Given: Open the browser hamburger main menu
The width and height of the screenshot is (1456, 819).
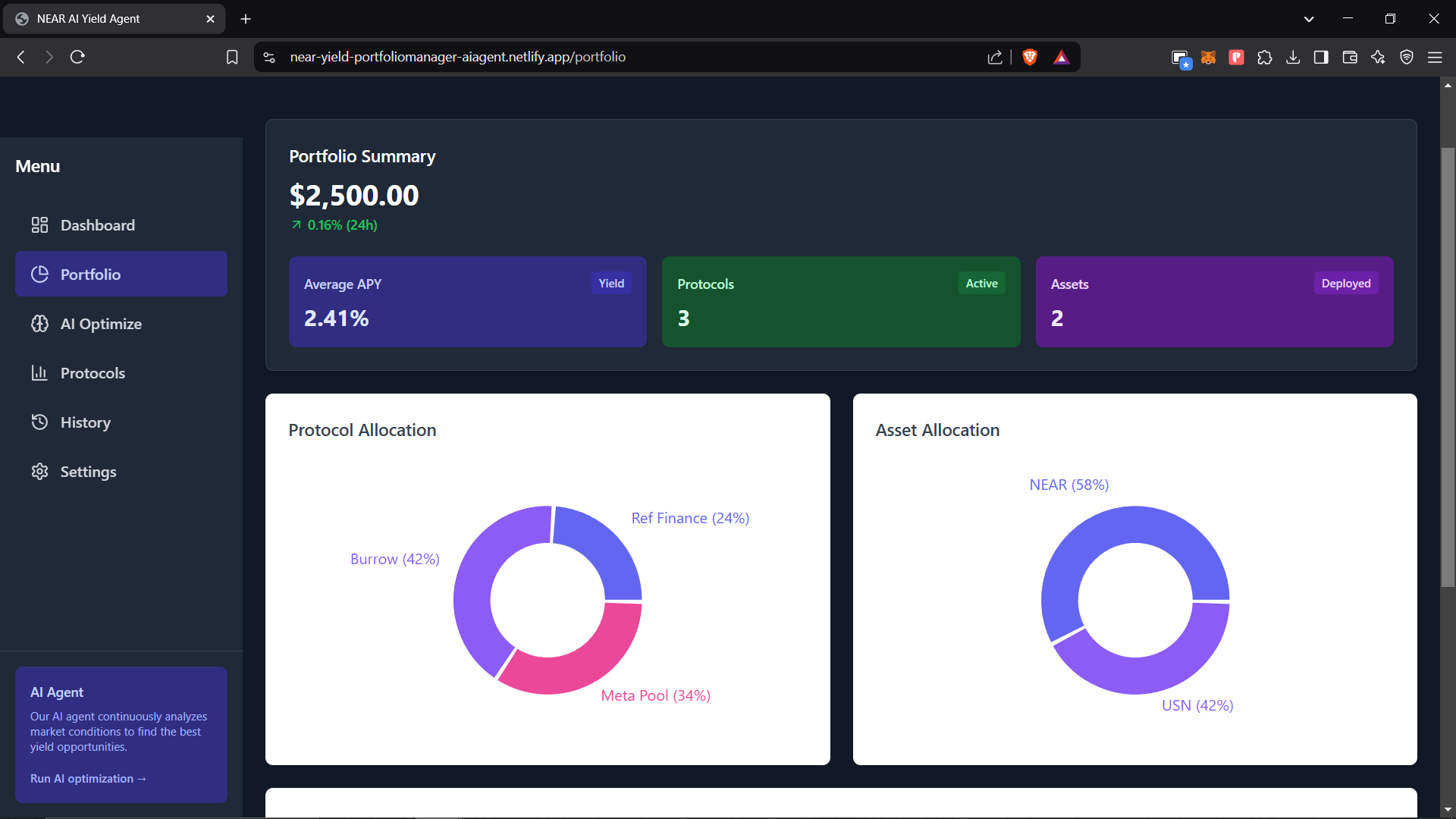Looking at the screenshot, I should pos(1435,57).
